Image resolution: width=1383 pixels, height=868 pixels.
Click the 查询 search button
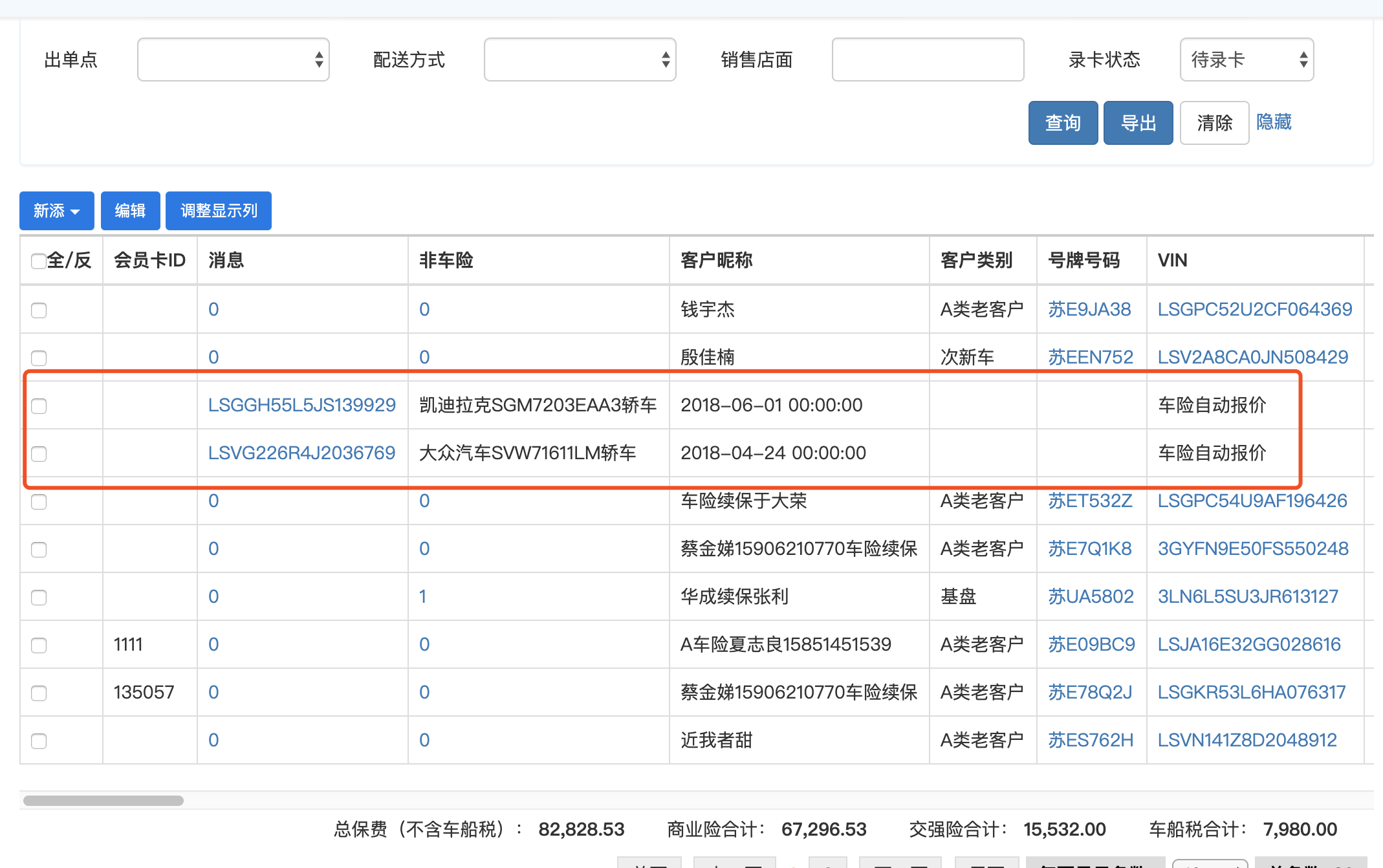pyautogui.click(x=1062, y=123)
